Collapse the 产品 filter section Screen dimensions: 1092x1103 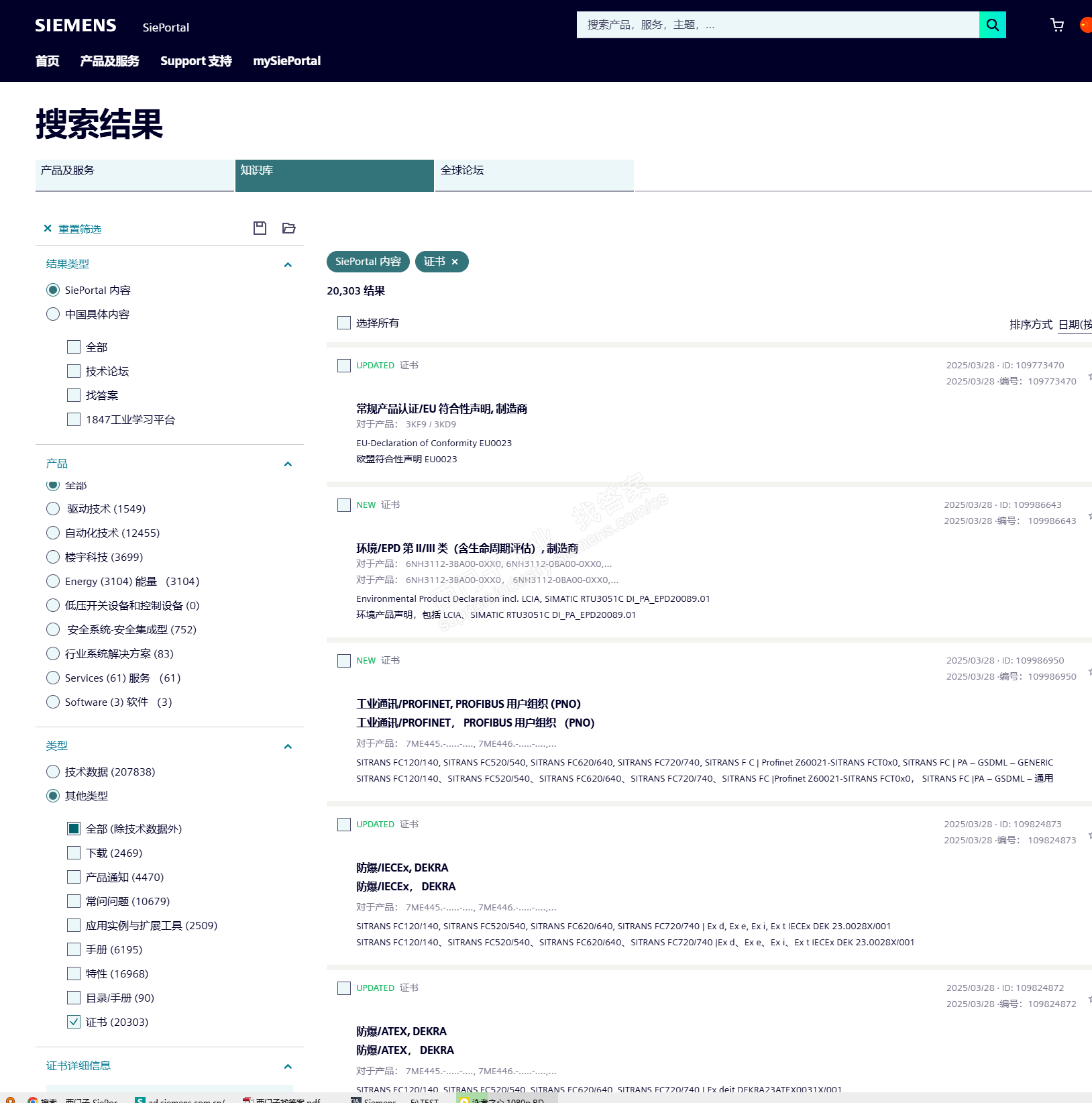[x=288, y=464]
